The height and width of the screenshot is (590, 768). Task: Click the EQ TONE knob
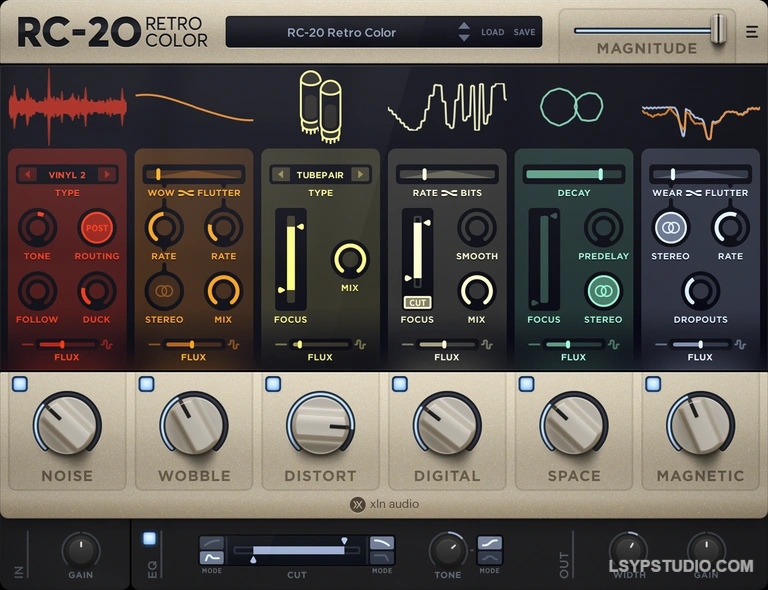(447, 551)
